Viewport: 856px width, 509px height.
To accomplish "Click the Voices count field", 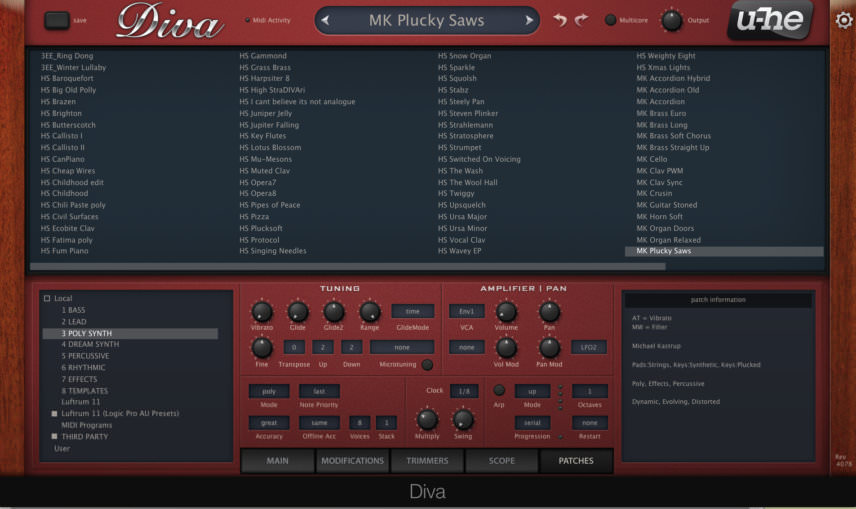I will [359, 423].
